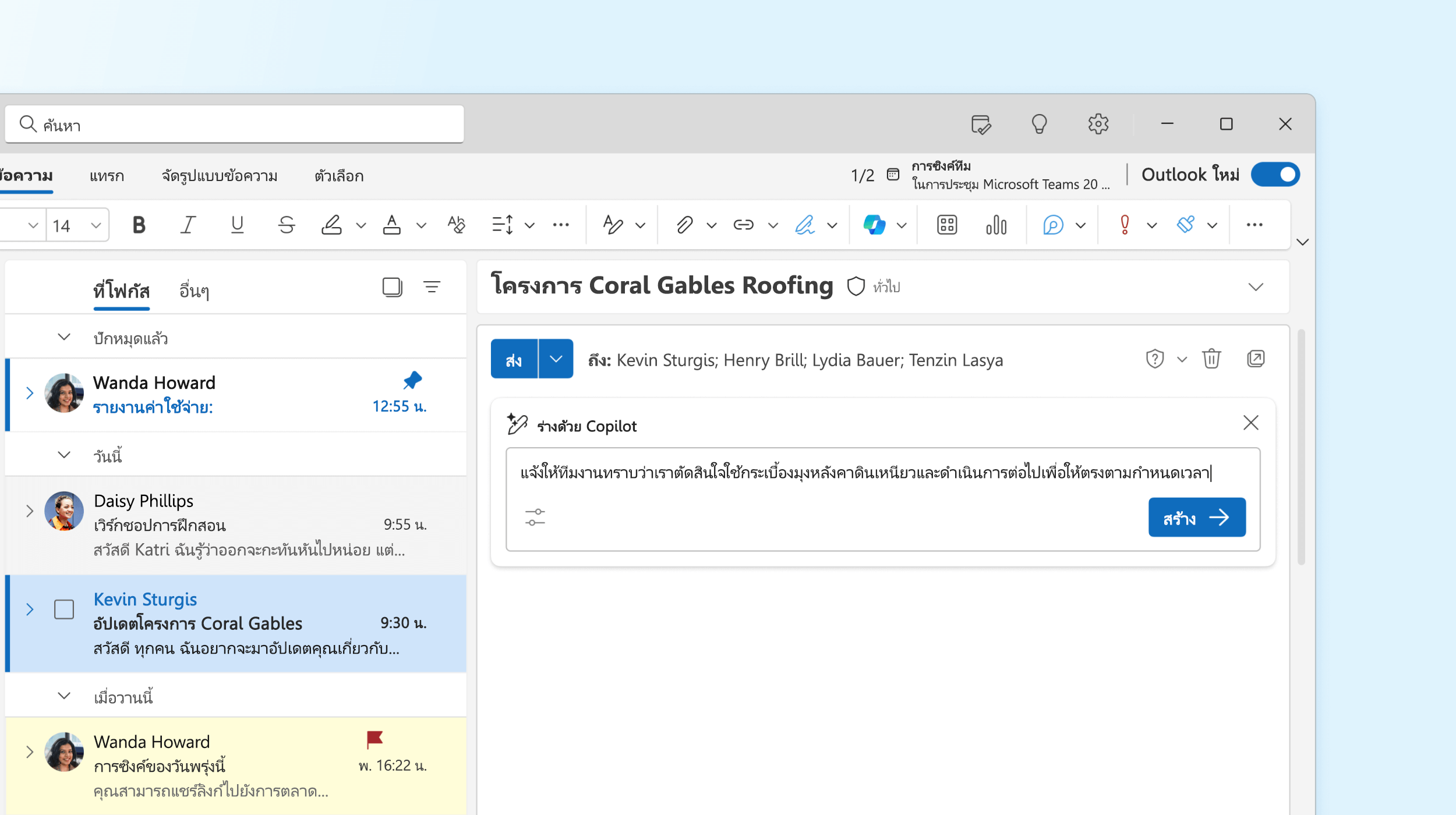Toggle flag on Wanda Howard's yesterday message
1456x815 pixels.
(374, 739)
